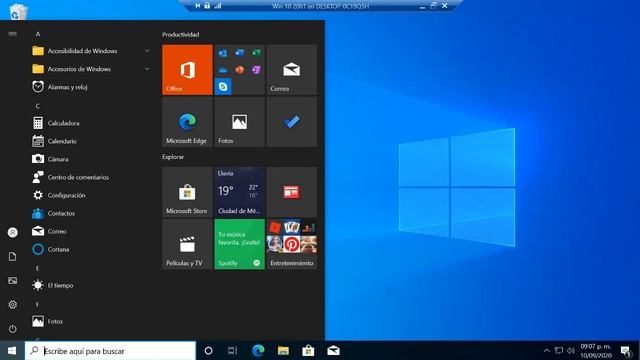Viewport: 640px width, 360px height.
Task: Open the Recycle Bin on desktop
Action: (x=18, y=11)
